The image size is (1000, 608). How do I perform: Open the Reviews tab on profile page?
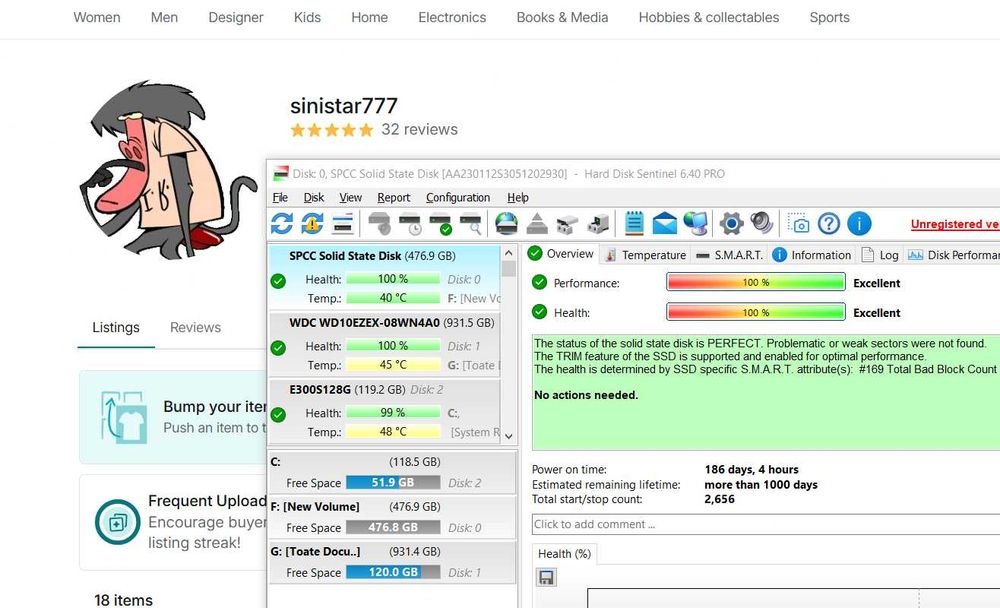coord(195,327)
